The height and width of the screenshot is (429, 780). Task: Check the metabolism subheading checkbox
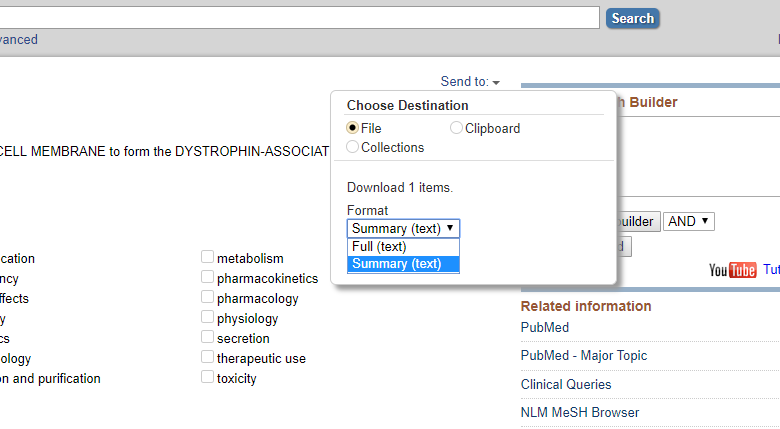point(208,258)
